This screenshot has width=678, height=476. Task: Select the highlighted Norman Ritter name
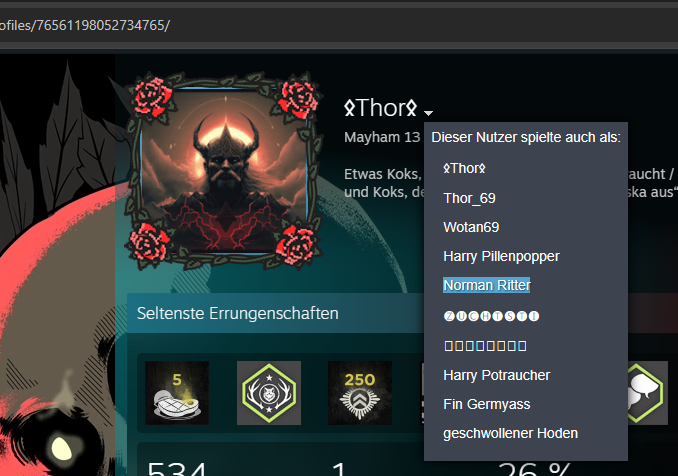[x=486, y=285]
